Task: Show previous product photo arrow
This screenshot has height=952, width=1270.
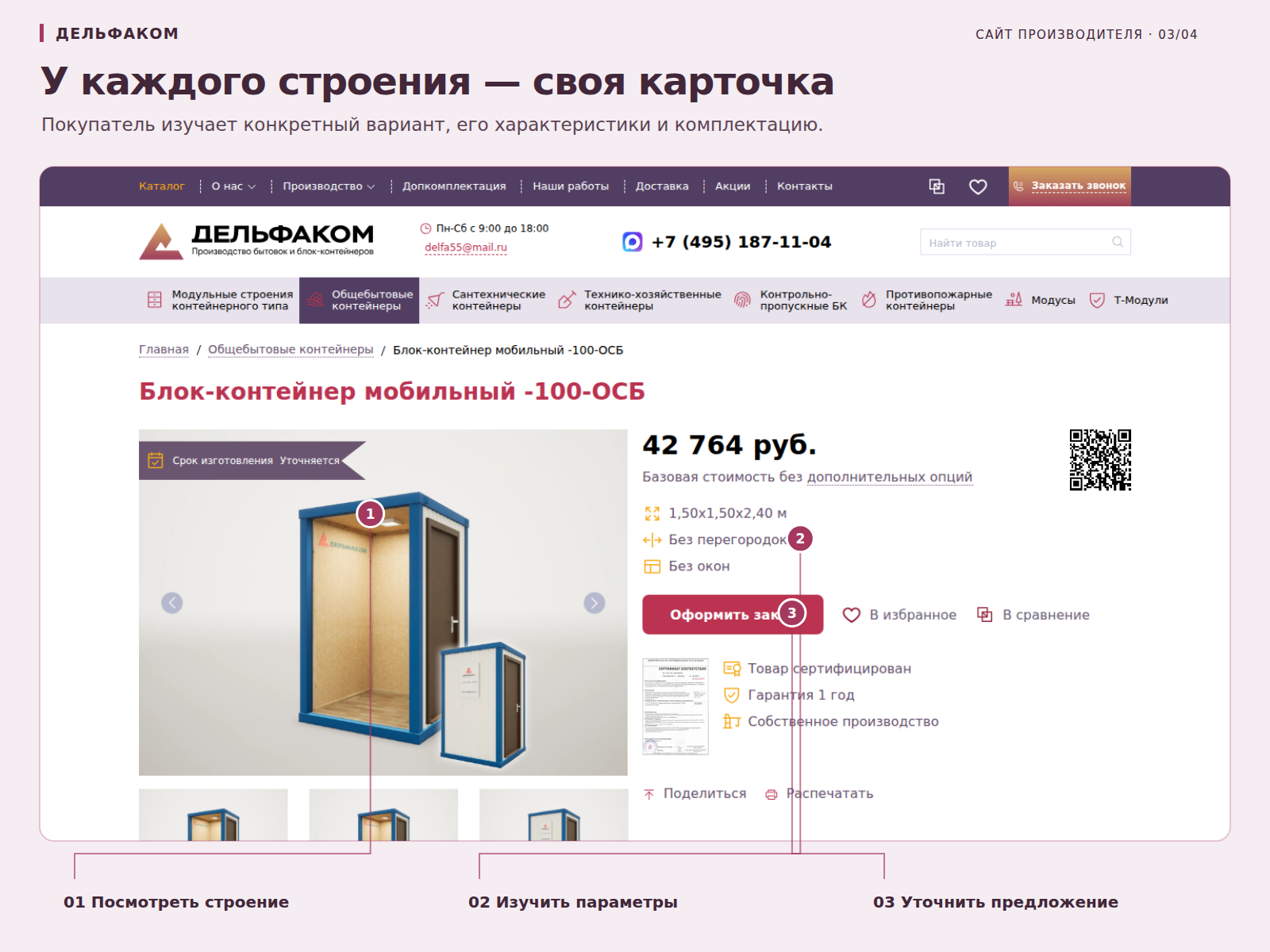Action: 172,603
